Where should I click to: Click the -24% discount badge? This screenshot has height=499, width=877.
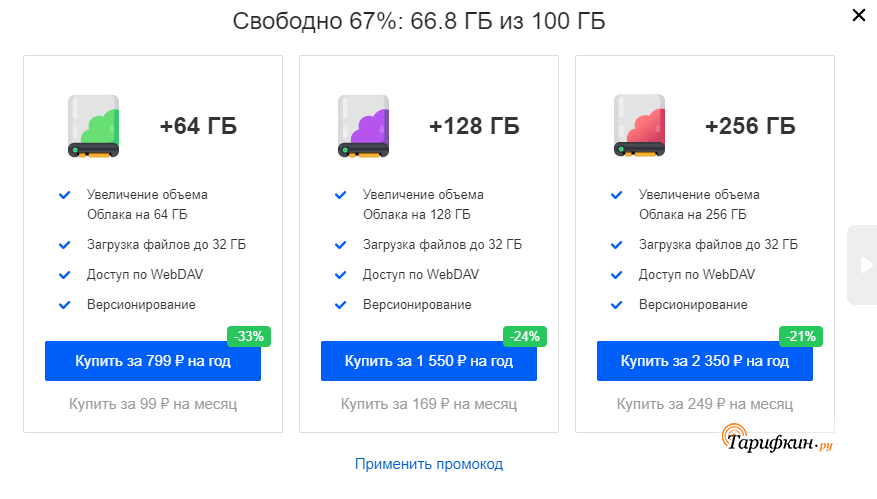click(x=523, y=337)
